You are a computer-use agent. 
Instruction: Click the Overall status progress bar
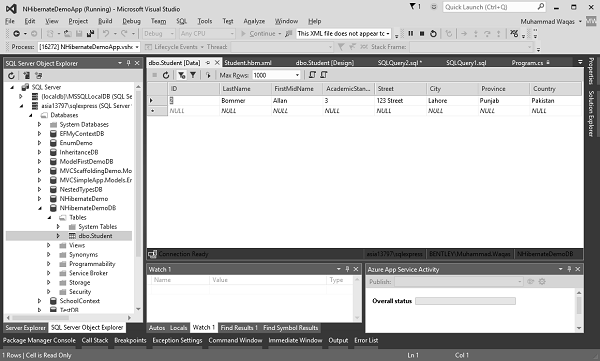(465, 301)
